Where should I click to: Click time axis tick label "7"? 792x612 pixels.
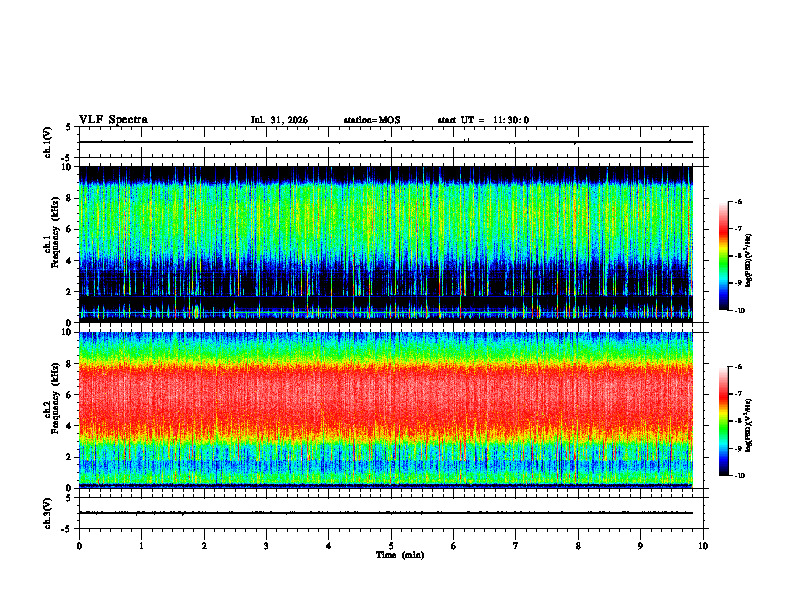coord(516,546)
